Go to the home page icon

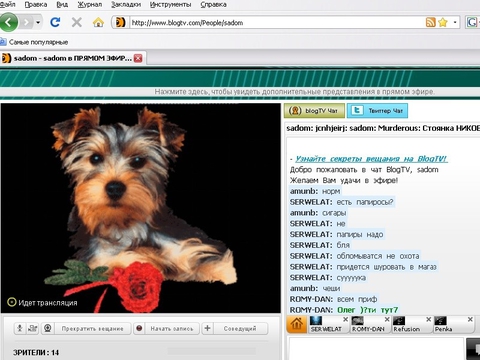pos(98,22)
